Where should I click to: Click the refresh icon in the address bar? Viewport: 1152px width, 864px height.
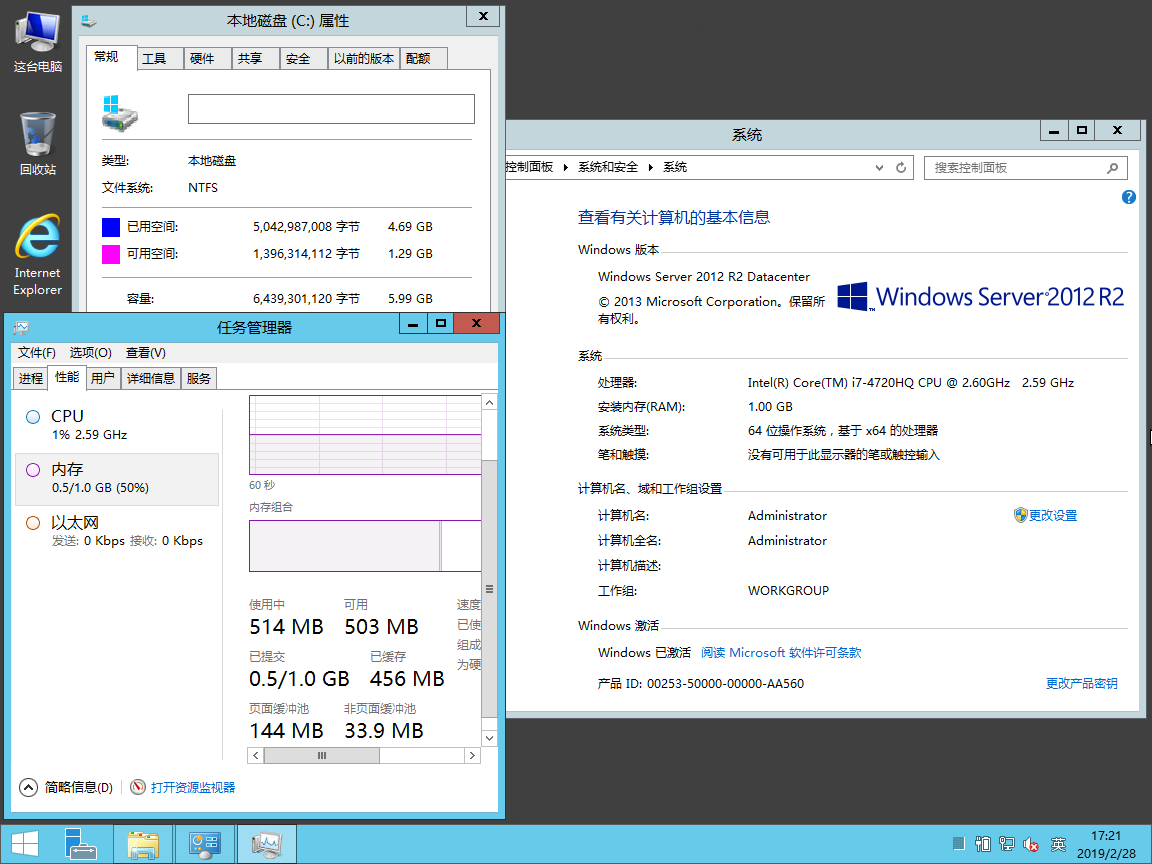coord(901,168)
